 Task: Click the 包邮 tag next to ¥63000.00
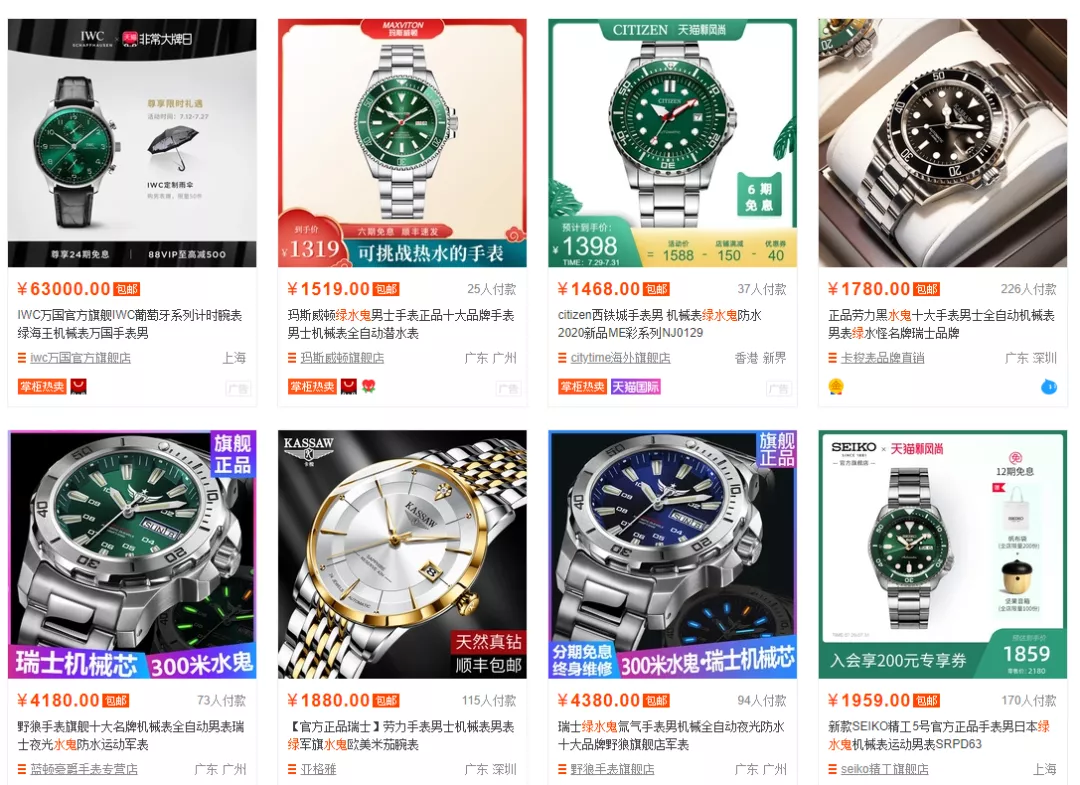click(127, 289)
